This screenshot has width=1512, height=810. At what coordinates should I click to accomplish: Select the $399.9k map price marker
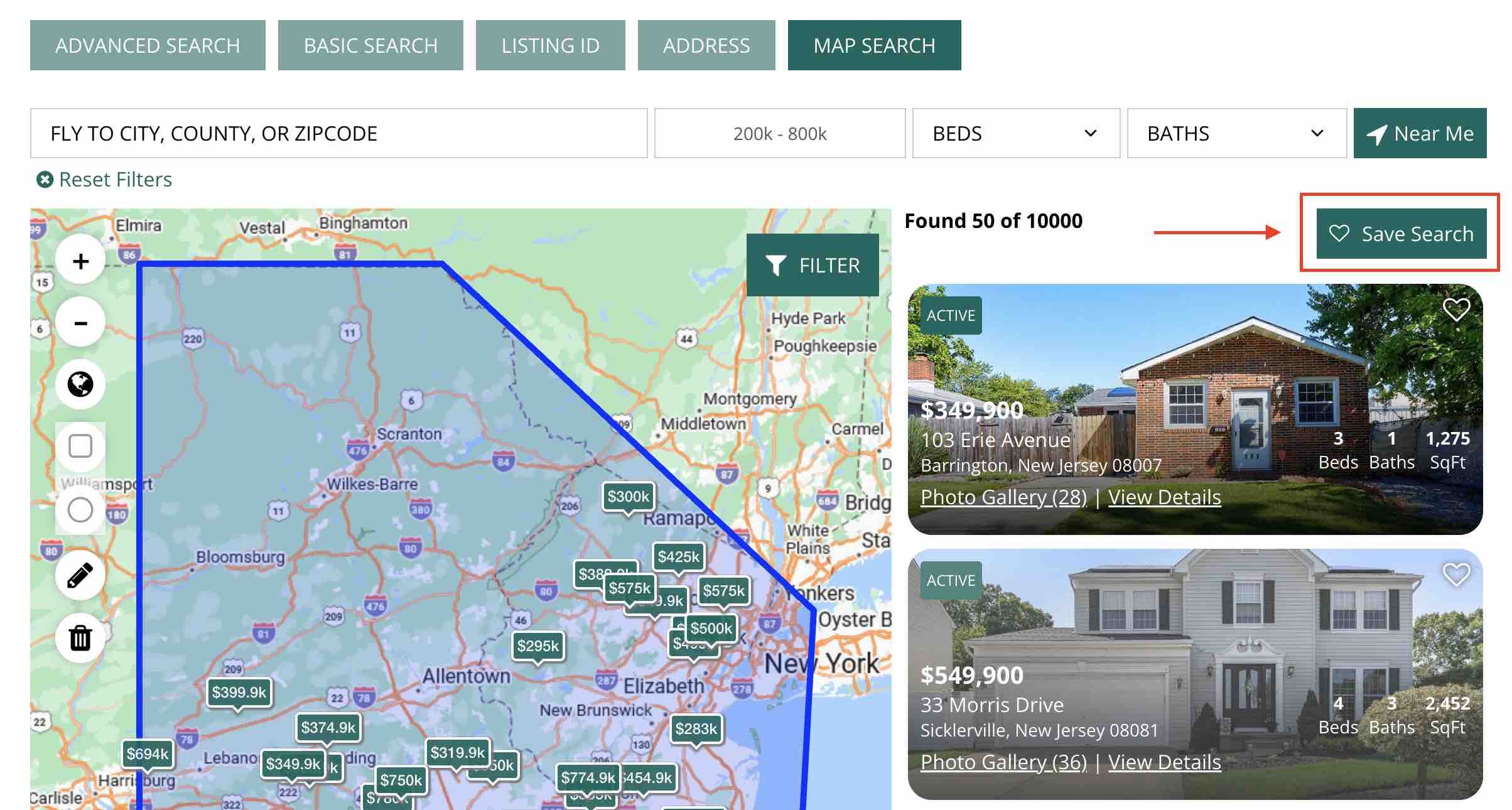239,693
